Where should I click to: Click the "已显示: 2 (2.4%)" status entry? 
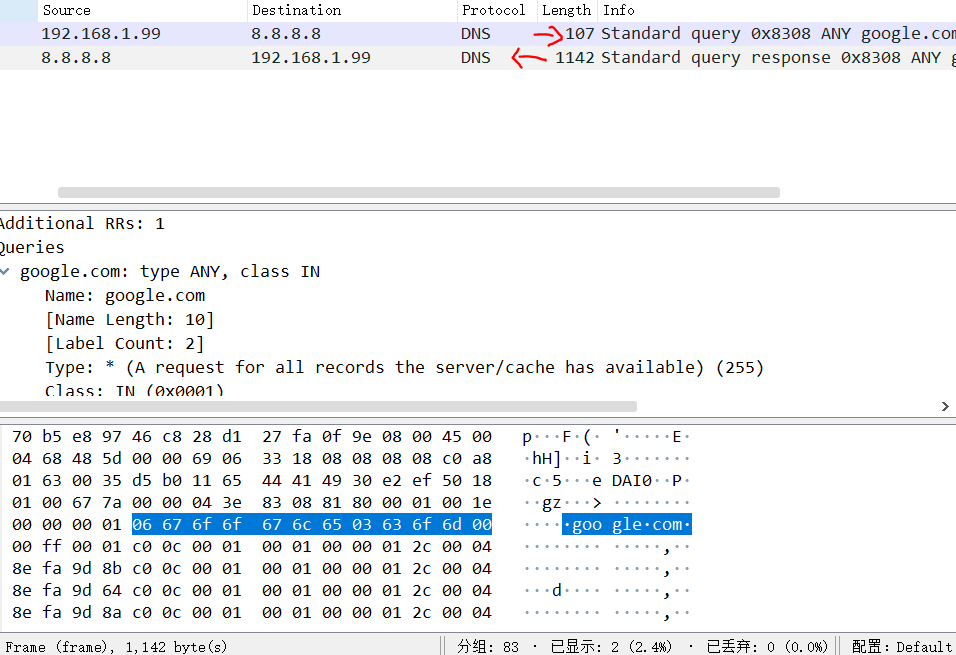611,646
